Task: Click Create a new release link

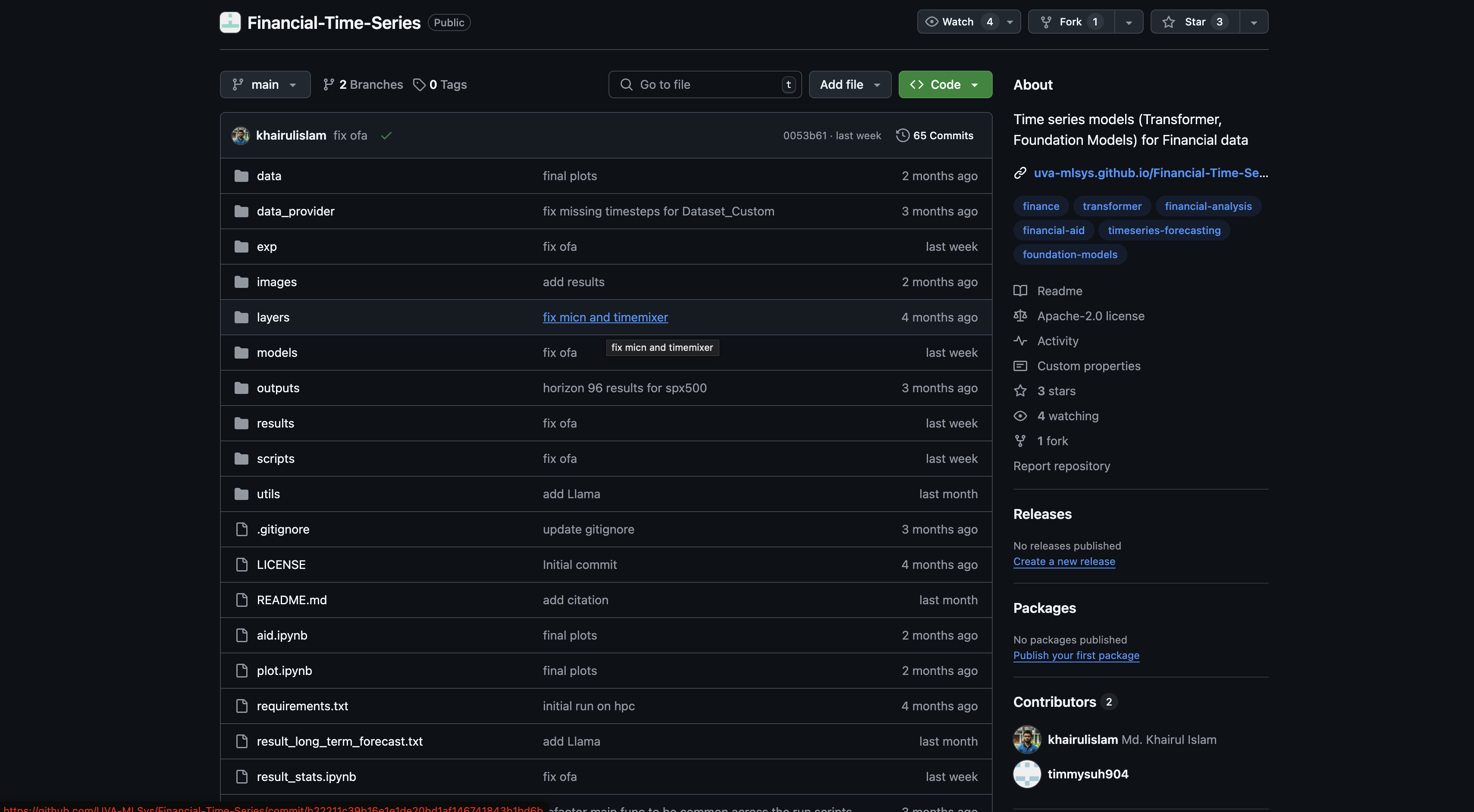Action: 1064,562
